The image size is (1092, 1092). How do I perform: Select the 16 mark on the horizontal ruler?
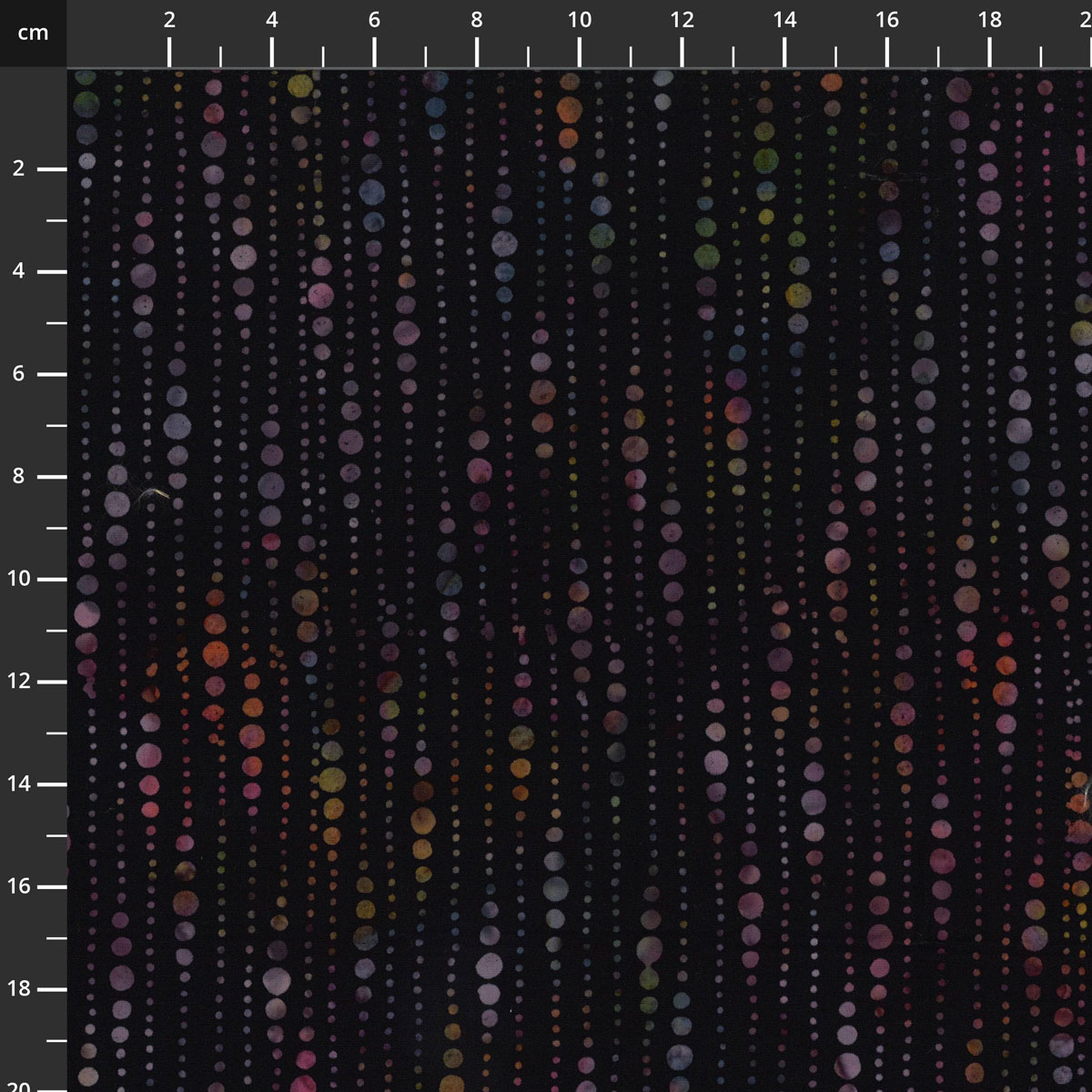click(x=887, y=21)
